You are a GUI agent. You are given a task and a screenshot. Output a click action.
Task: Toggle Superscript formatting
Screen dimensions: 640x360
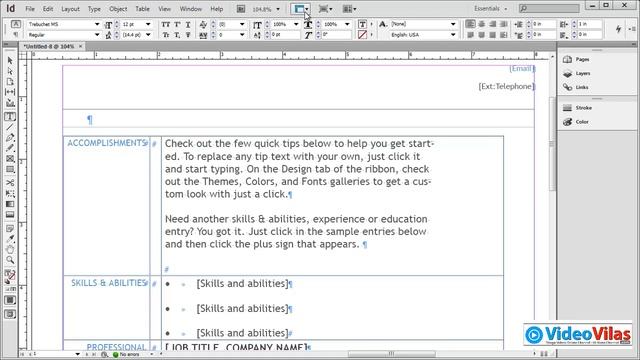(177, 24)
